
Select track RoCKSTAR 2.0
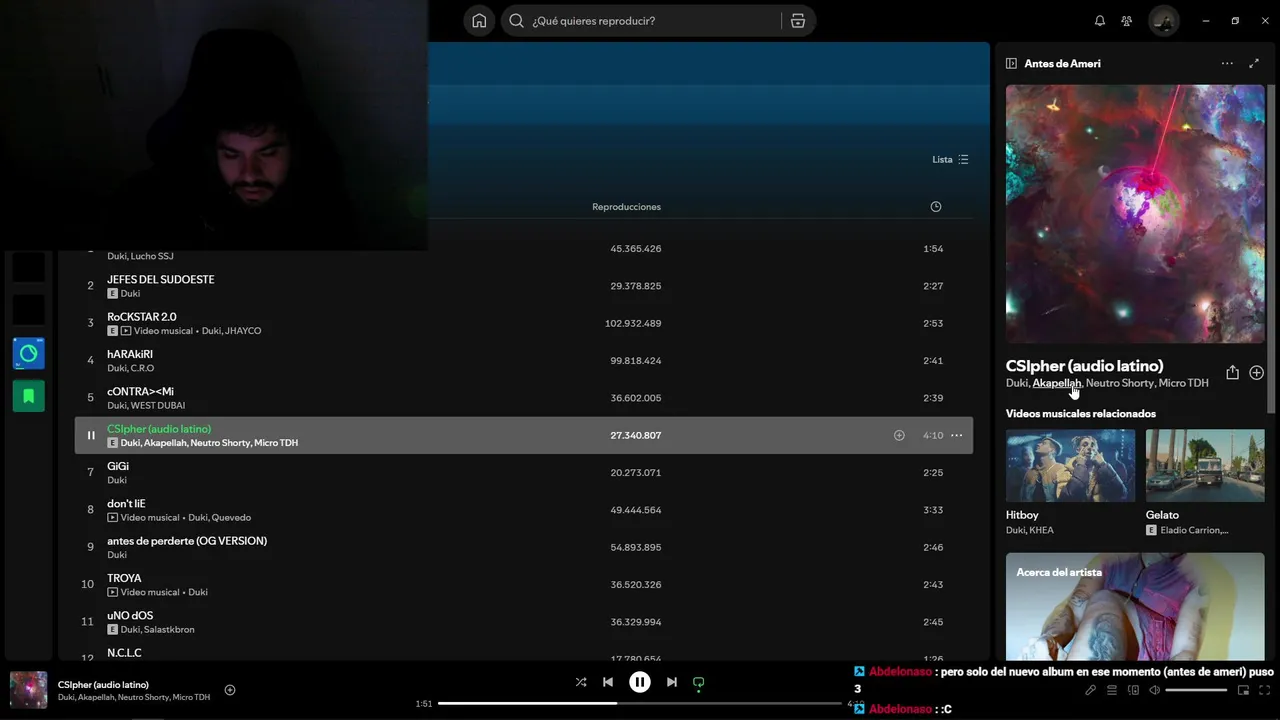(142, 317)
